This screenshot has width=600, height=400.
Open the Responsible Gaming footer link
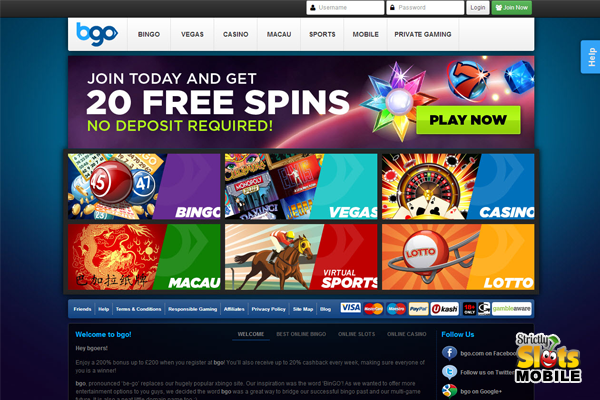(x=192, y=309)
